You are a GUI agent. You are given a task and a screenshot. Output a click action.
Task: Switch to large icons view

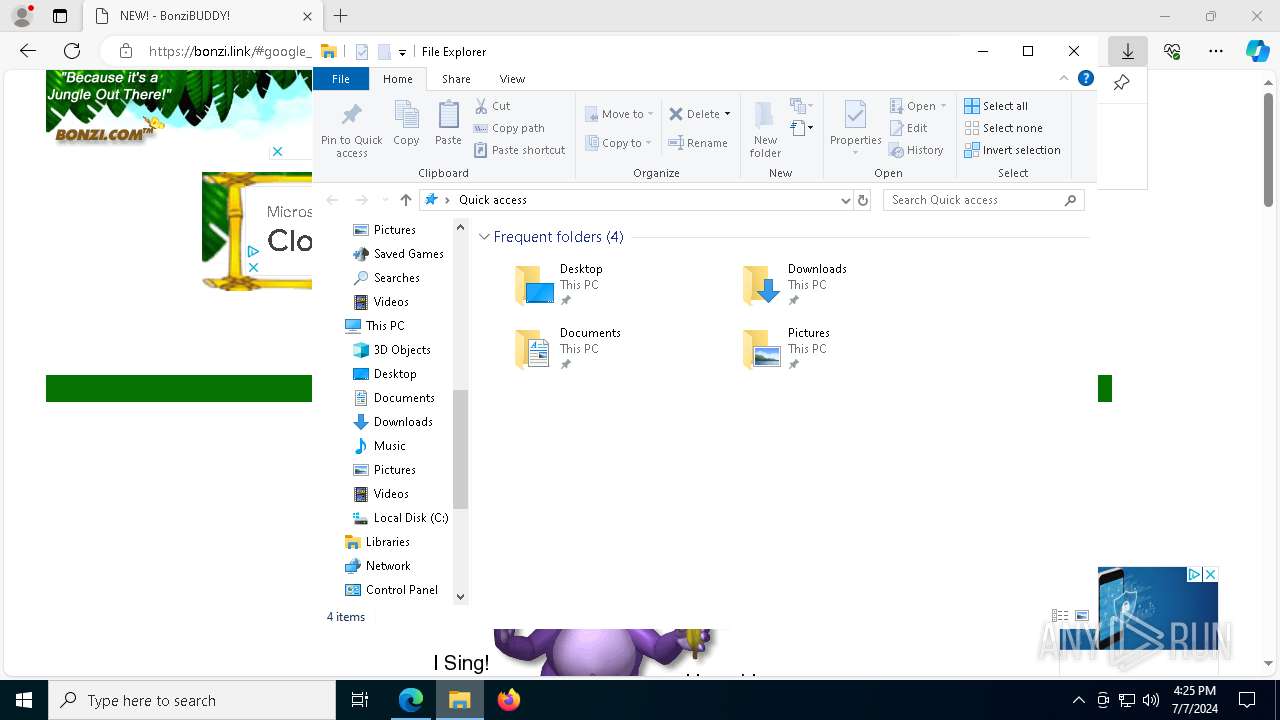[x=1082, y=616]
